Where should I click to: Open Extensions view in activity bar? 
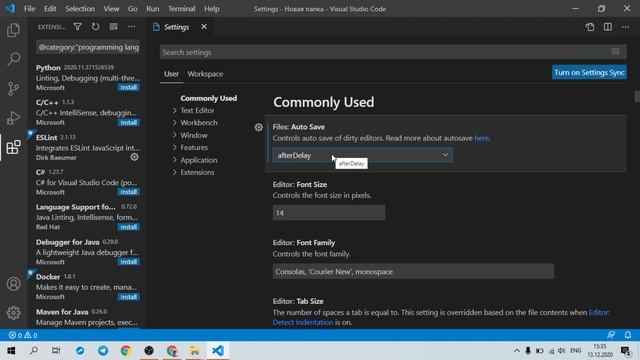tap(13, 147)
